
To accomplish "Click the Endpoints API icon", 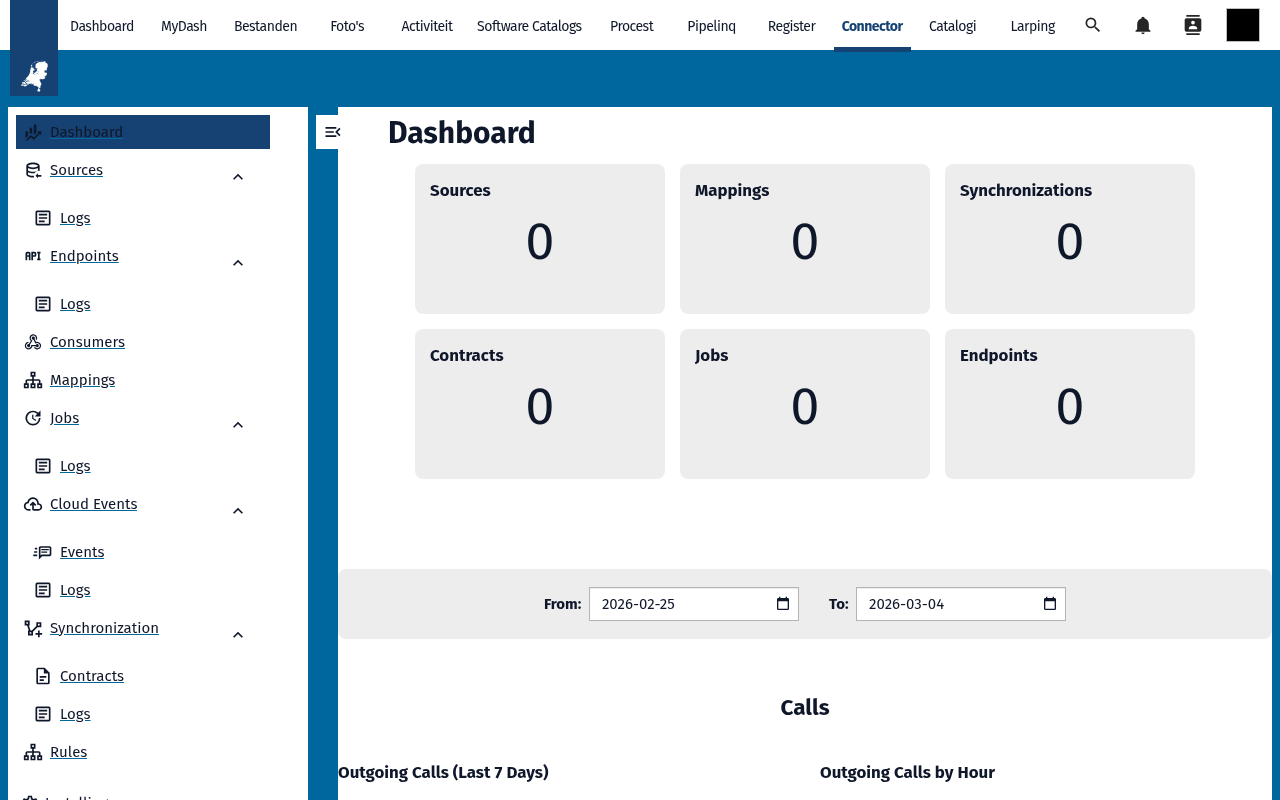I will pos(33,256).
